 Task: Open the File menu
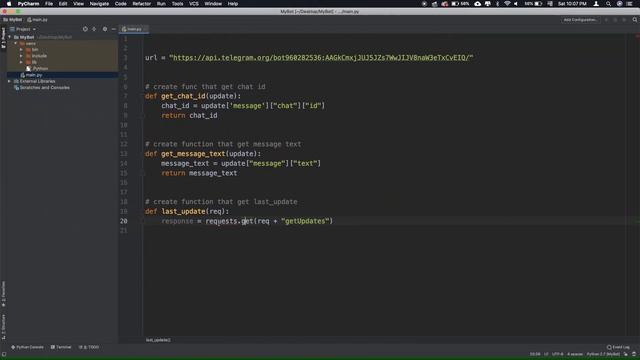49,4
